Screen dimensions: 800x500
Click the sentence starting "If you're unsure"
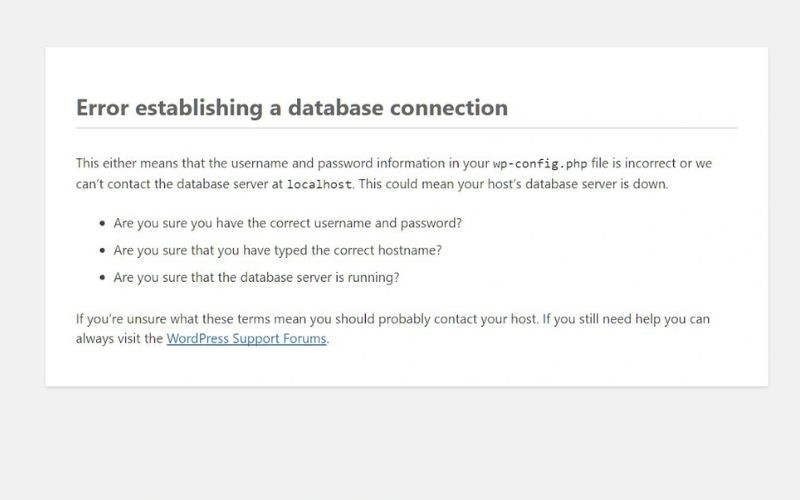[x=307, y=319]
